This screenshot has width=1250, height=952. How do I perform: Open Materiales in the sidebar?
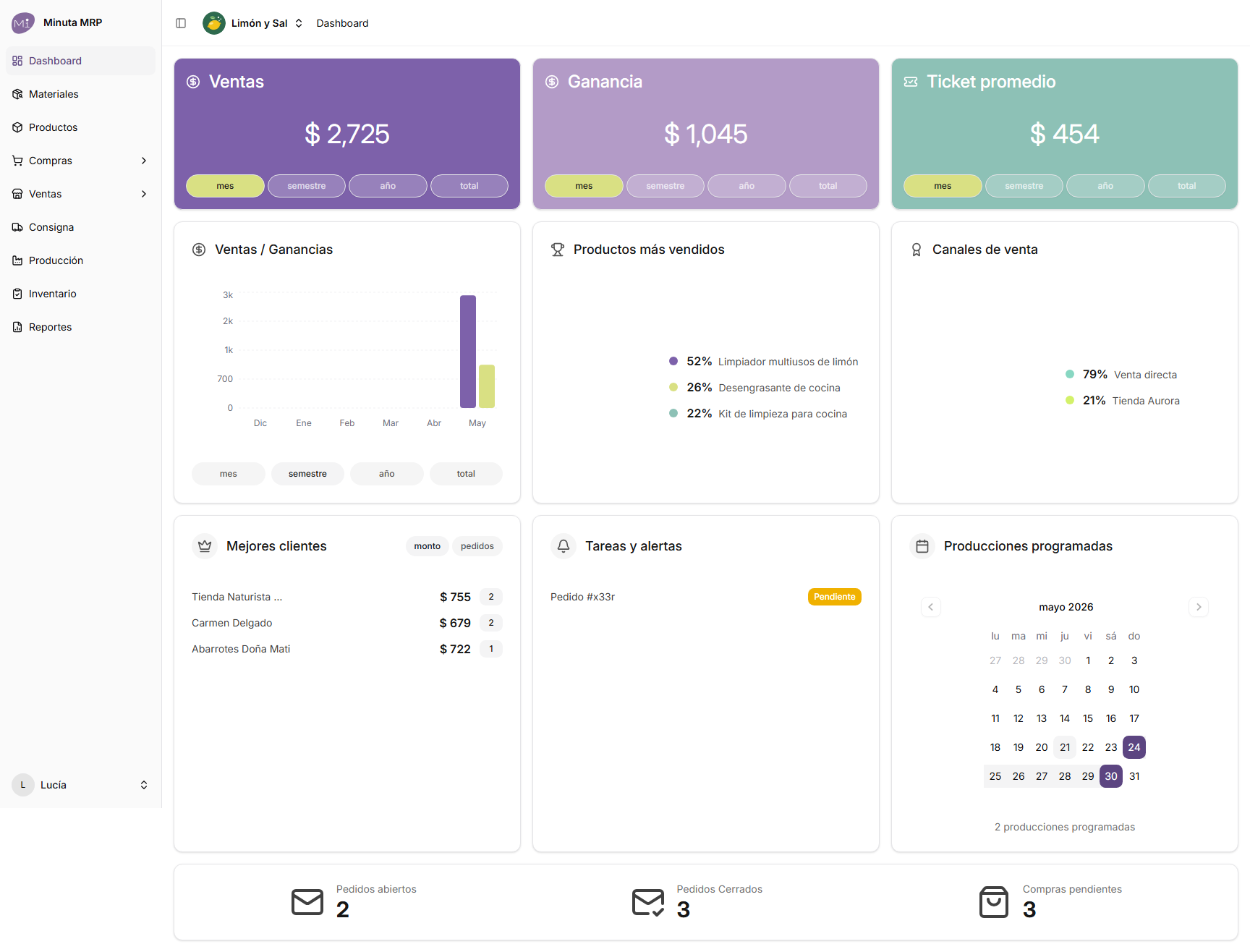click(x=80, y=94)
